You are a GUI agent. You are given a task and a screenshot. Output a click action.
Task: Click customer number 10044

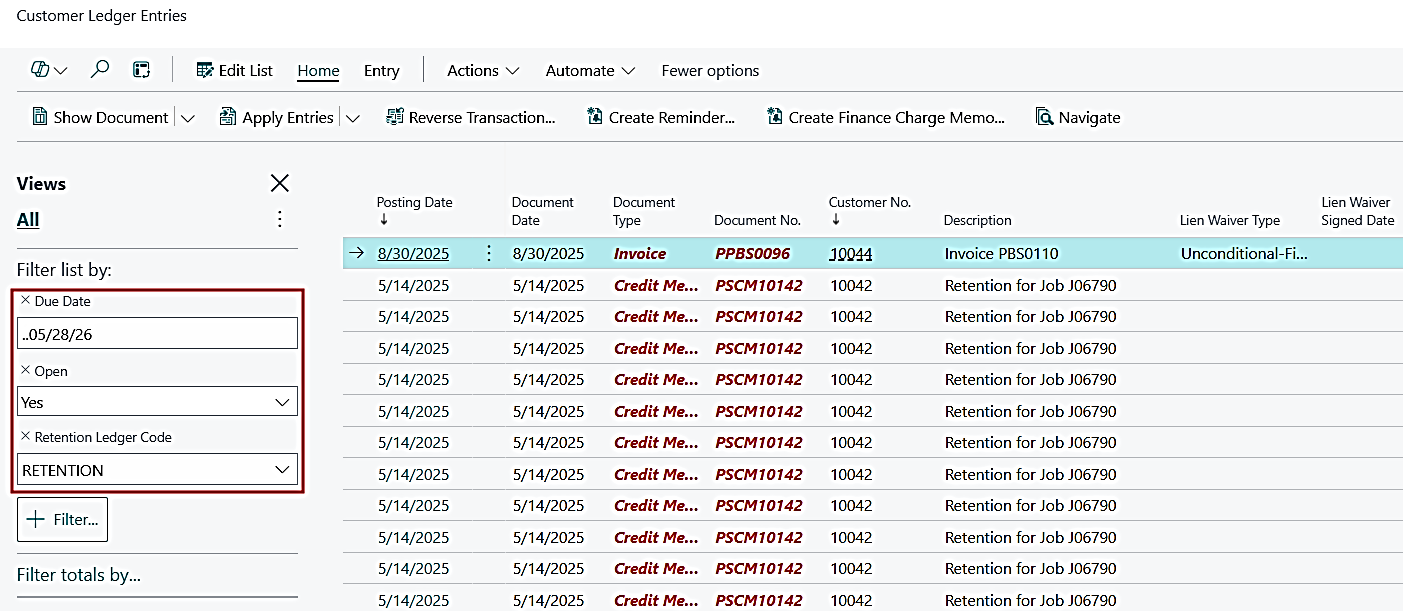point(851,253)
